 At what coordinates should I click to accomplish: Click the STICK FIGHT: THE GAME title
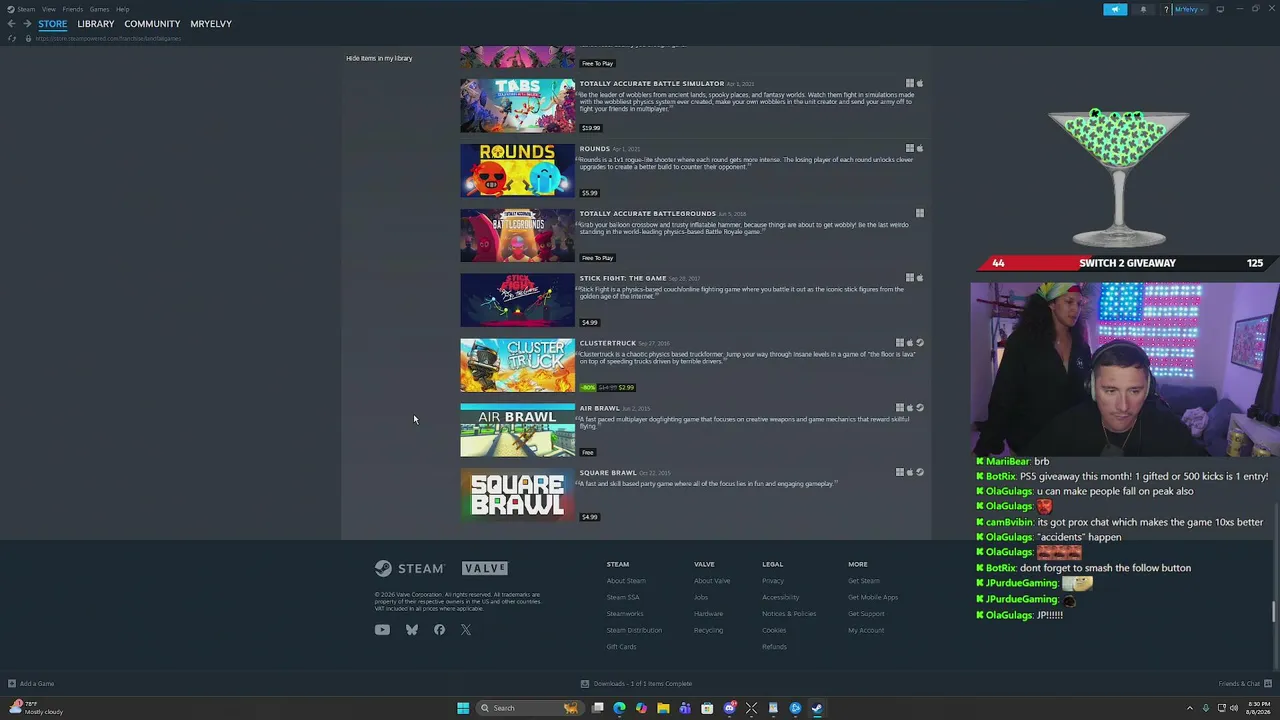click(622, 278)
